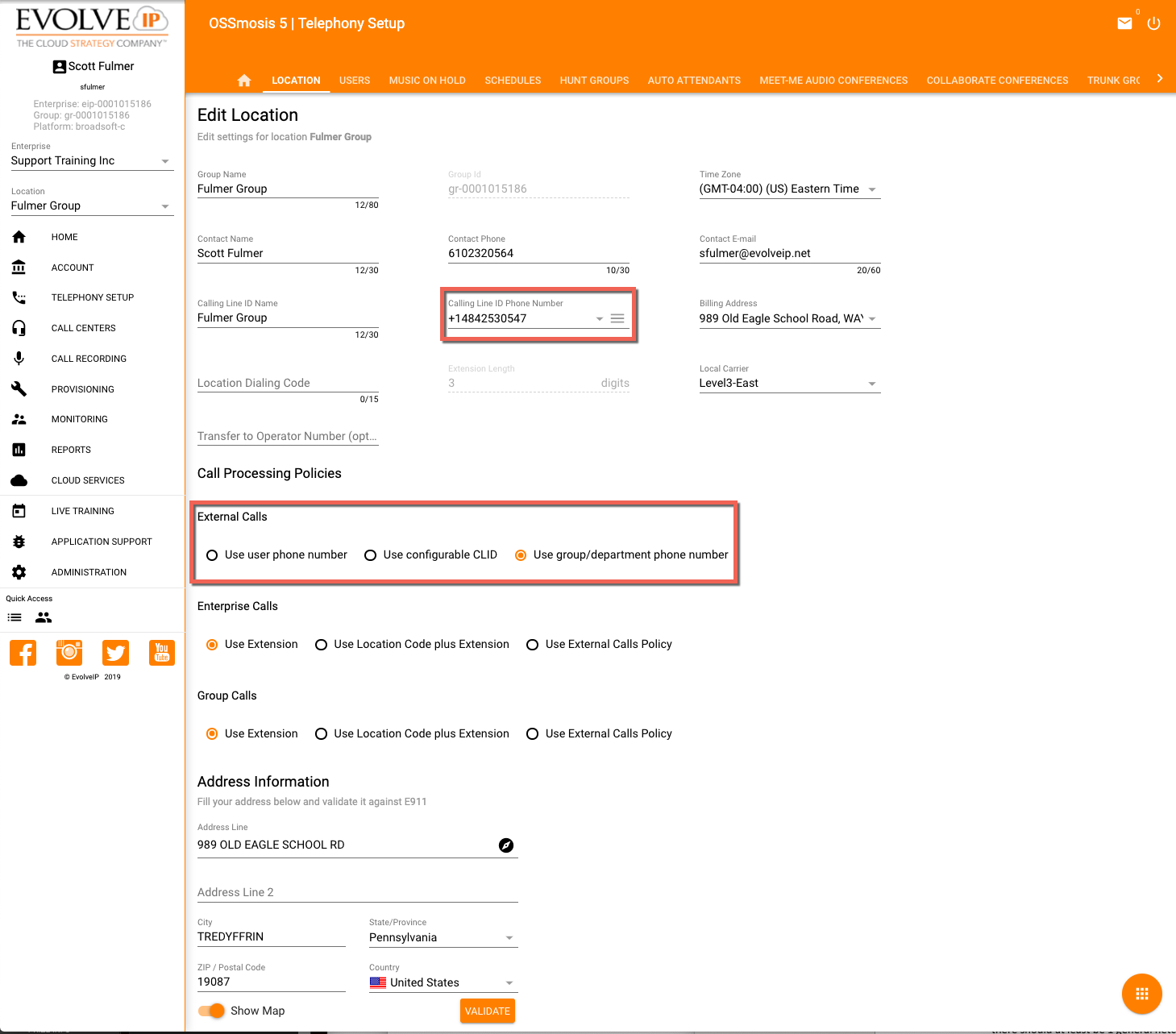The image size is (1176, 1034).
Task: Open Call Centers in the sidebar
Action: tap(83, 328)
